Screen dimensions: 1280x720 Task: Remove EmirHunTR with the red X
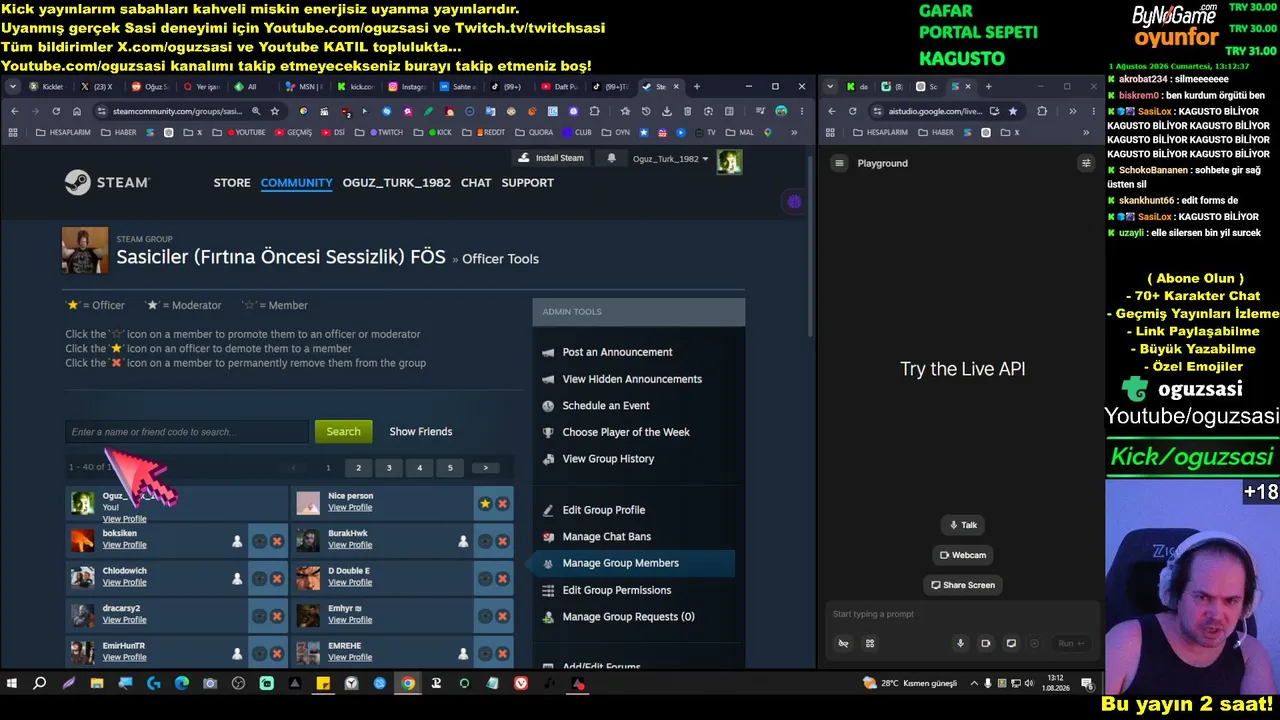pos(277,653)
